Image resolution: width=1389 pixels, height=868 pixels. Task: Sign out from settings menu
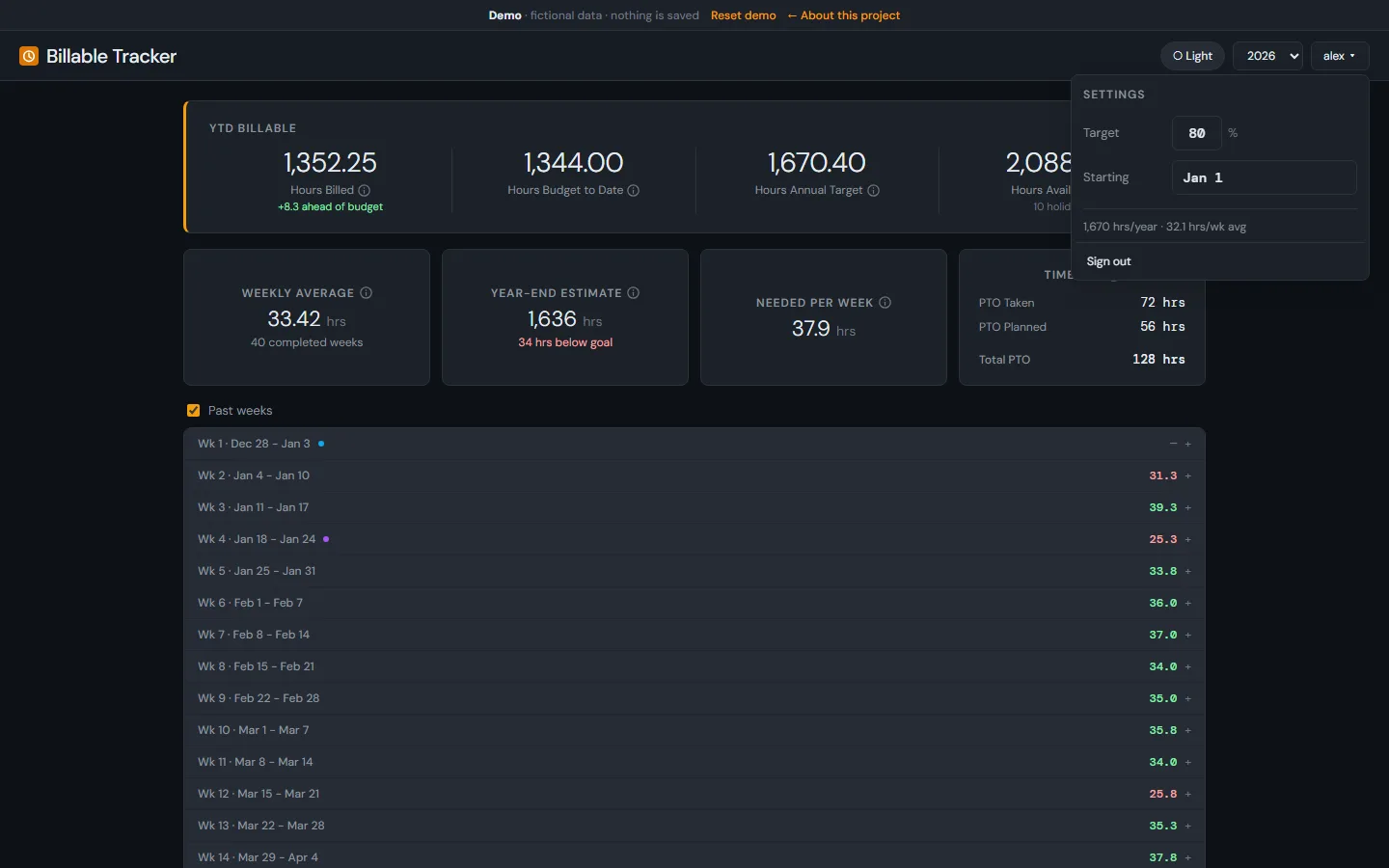(x=1108, y=261)
